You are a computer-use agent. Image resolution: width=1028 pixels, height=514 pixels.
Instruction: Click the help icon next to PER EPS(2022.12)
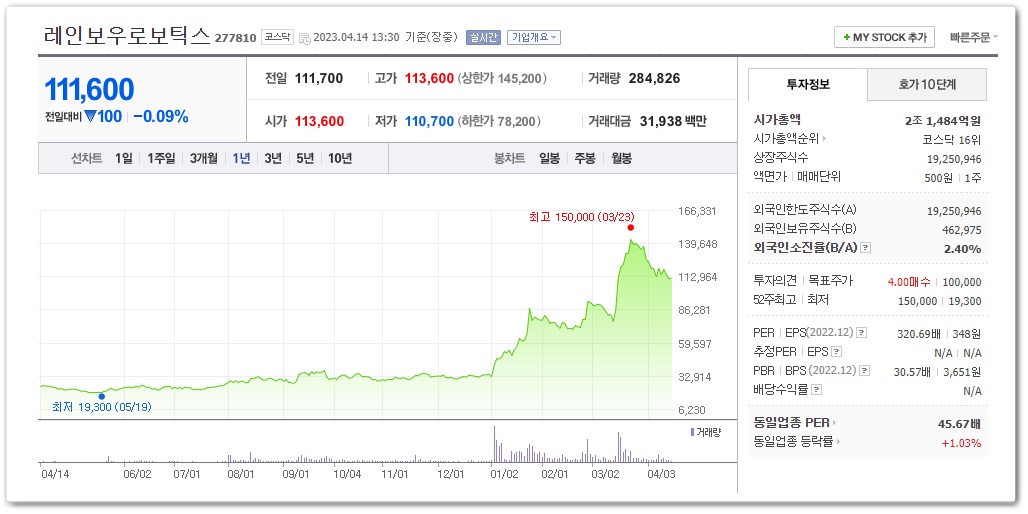point(861,333)
